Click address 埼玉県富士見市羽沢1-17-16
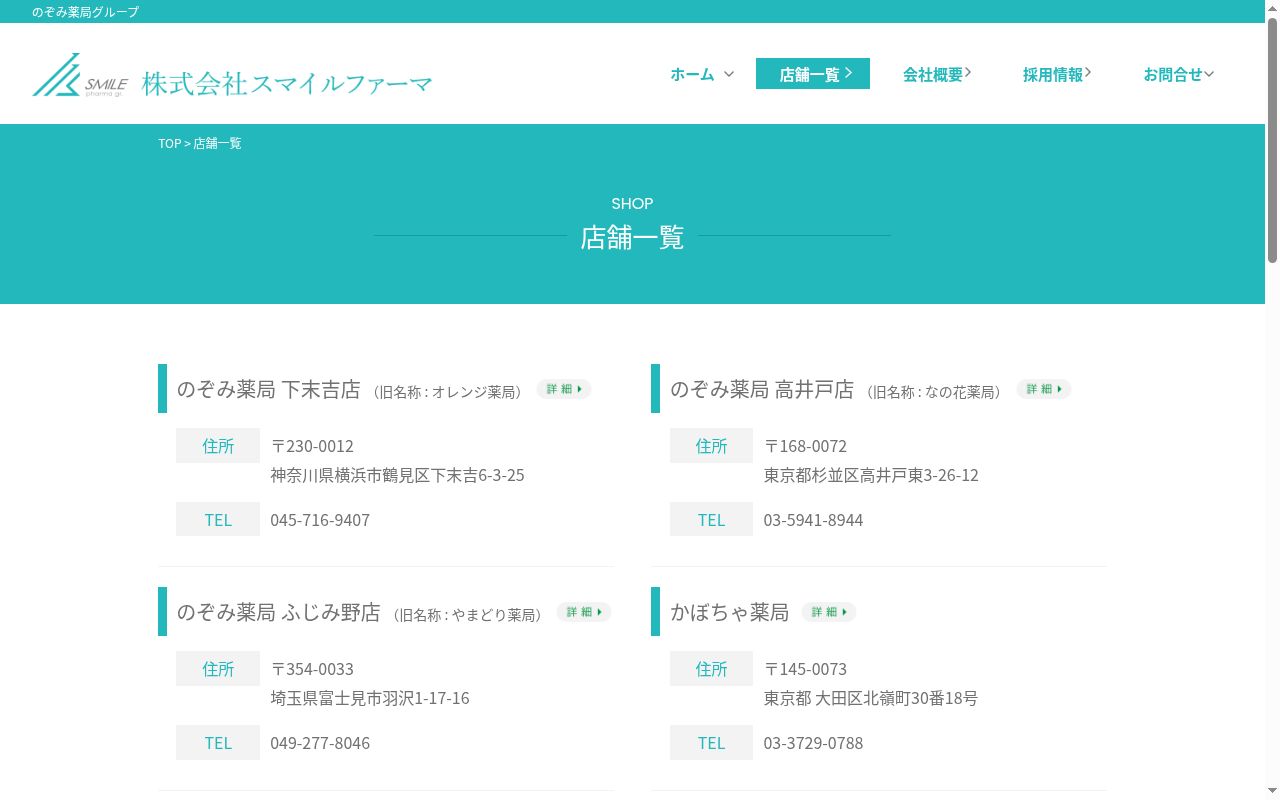 pos(370,698)
